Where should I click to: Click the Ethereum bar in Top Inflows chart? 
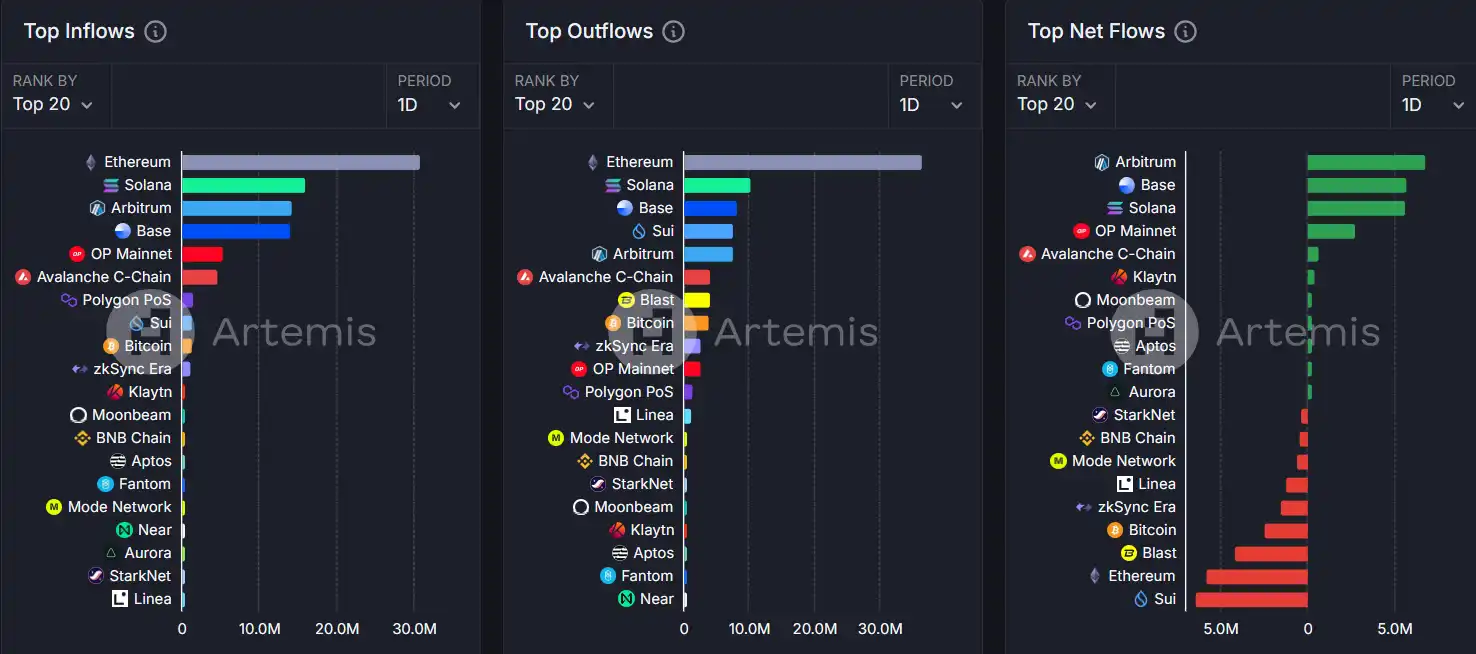pyautogui.click(x=300, y=162)
